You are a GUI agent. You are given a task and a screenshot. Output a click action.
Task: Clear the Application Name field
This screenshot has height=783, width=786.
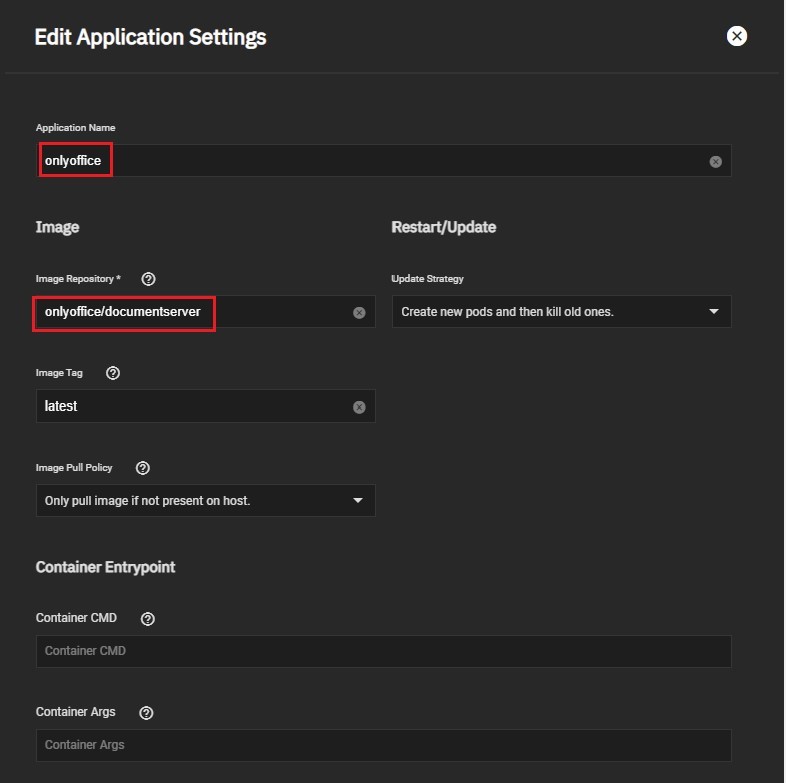(715, 161)
